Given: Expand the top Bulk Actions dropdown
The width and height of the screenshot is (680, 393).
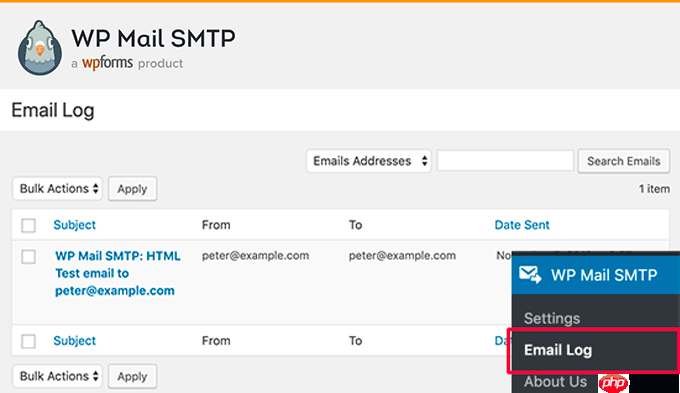Looking at the screenshot, I should click(x=57, y=189).
